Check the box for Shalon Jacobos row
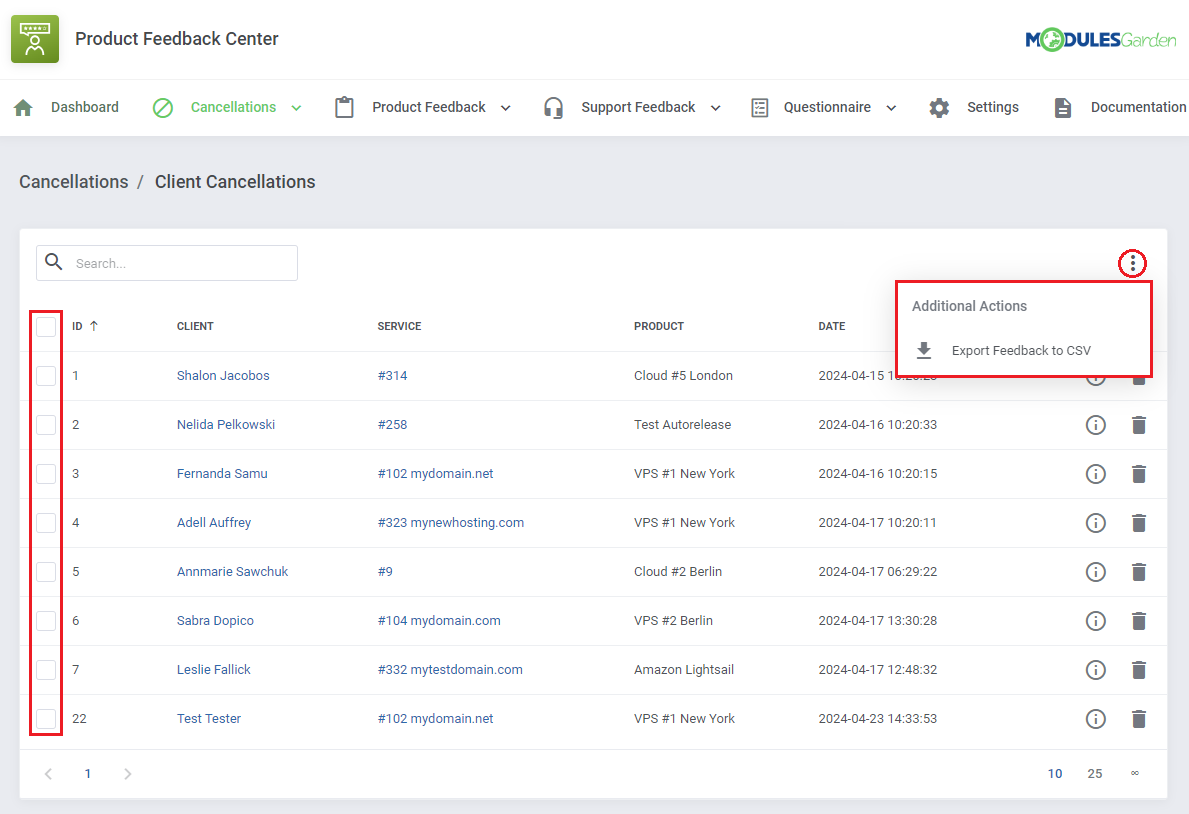This screenshot has height=814, width=1189. tap(46, 376)
